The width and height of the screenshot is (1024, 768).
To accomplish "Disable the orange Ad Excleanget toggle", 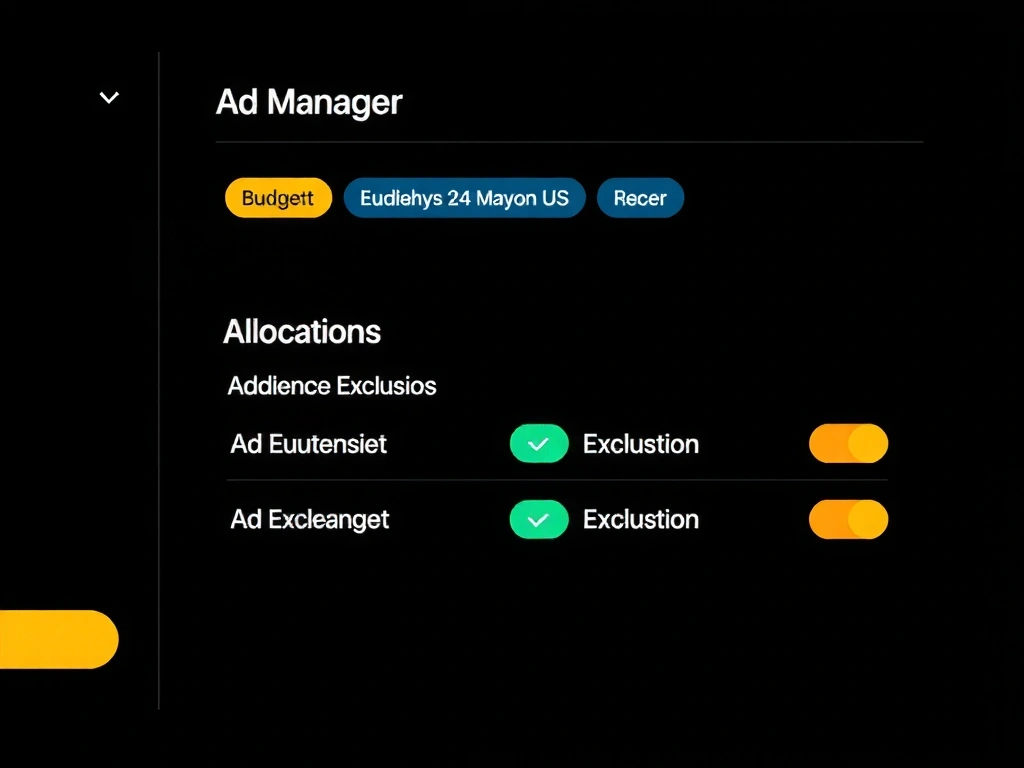I will coord(848,520).
